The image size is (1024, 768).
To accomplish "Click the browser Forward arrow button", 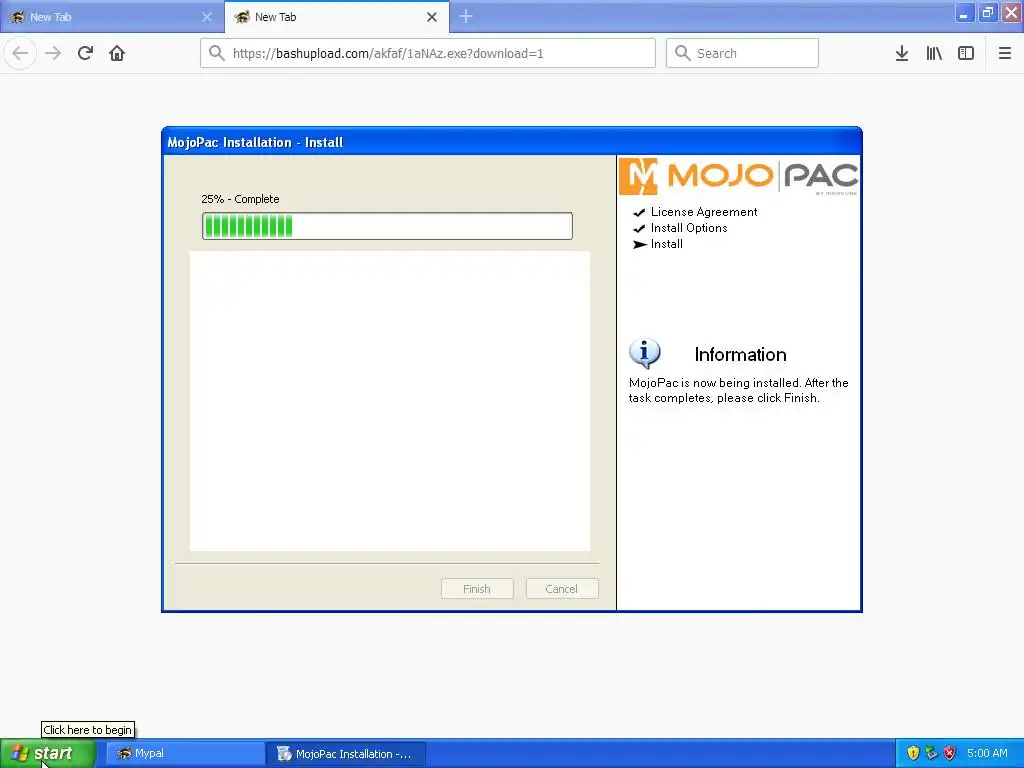I will (x=53, y=53).
